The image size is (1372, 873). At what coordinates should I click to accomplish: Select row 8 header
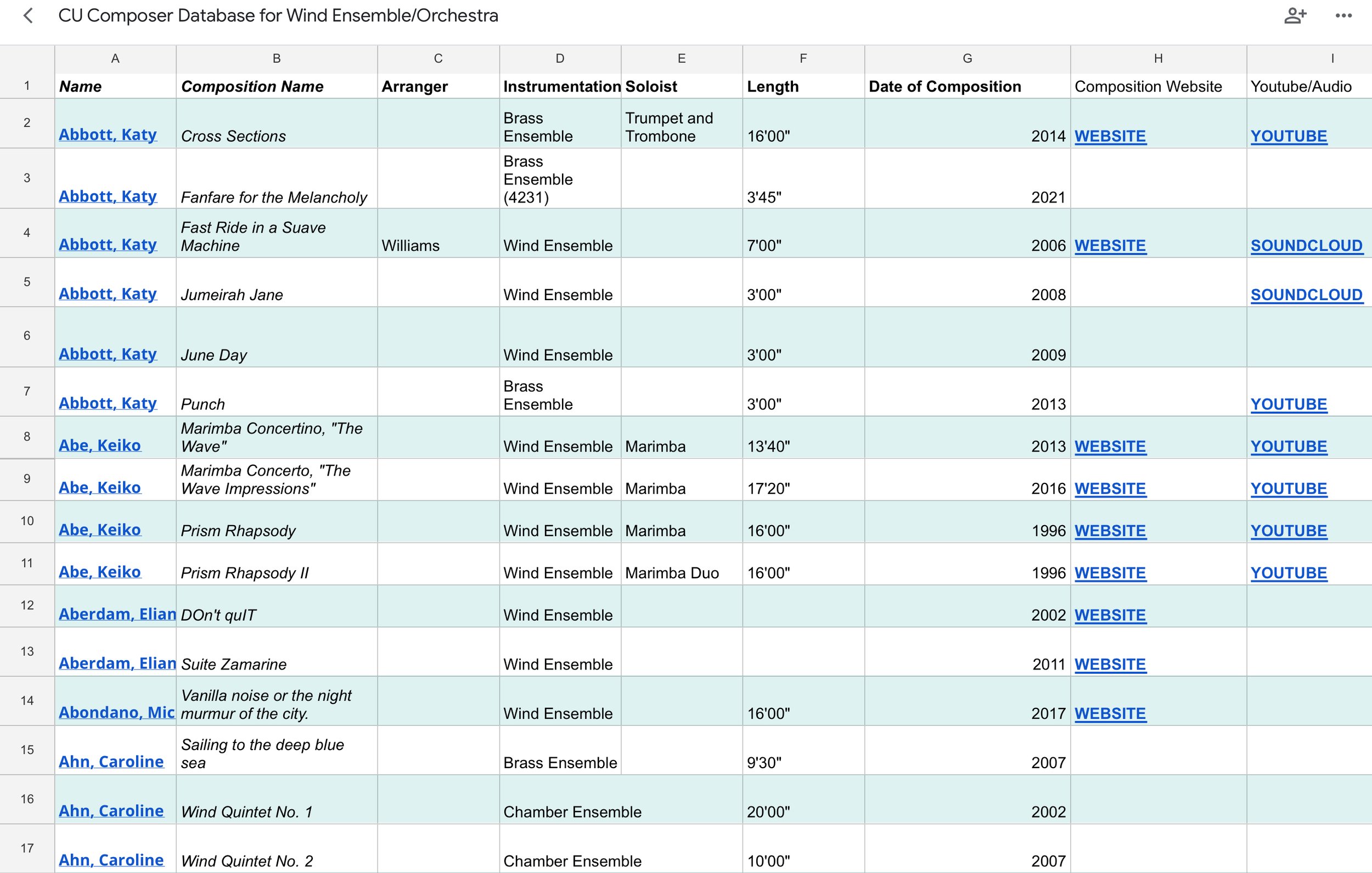pos(27,437)
